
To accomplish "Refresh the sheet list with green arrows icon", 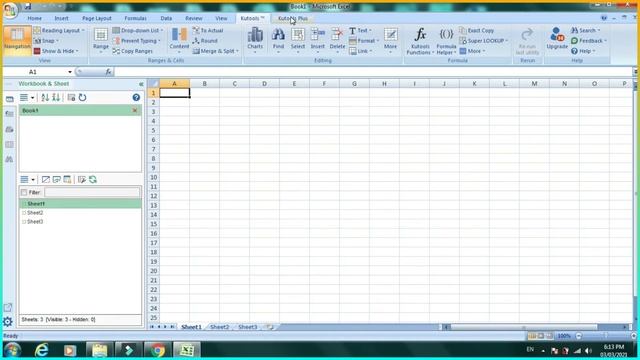I will tap(93, 180).
